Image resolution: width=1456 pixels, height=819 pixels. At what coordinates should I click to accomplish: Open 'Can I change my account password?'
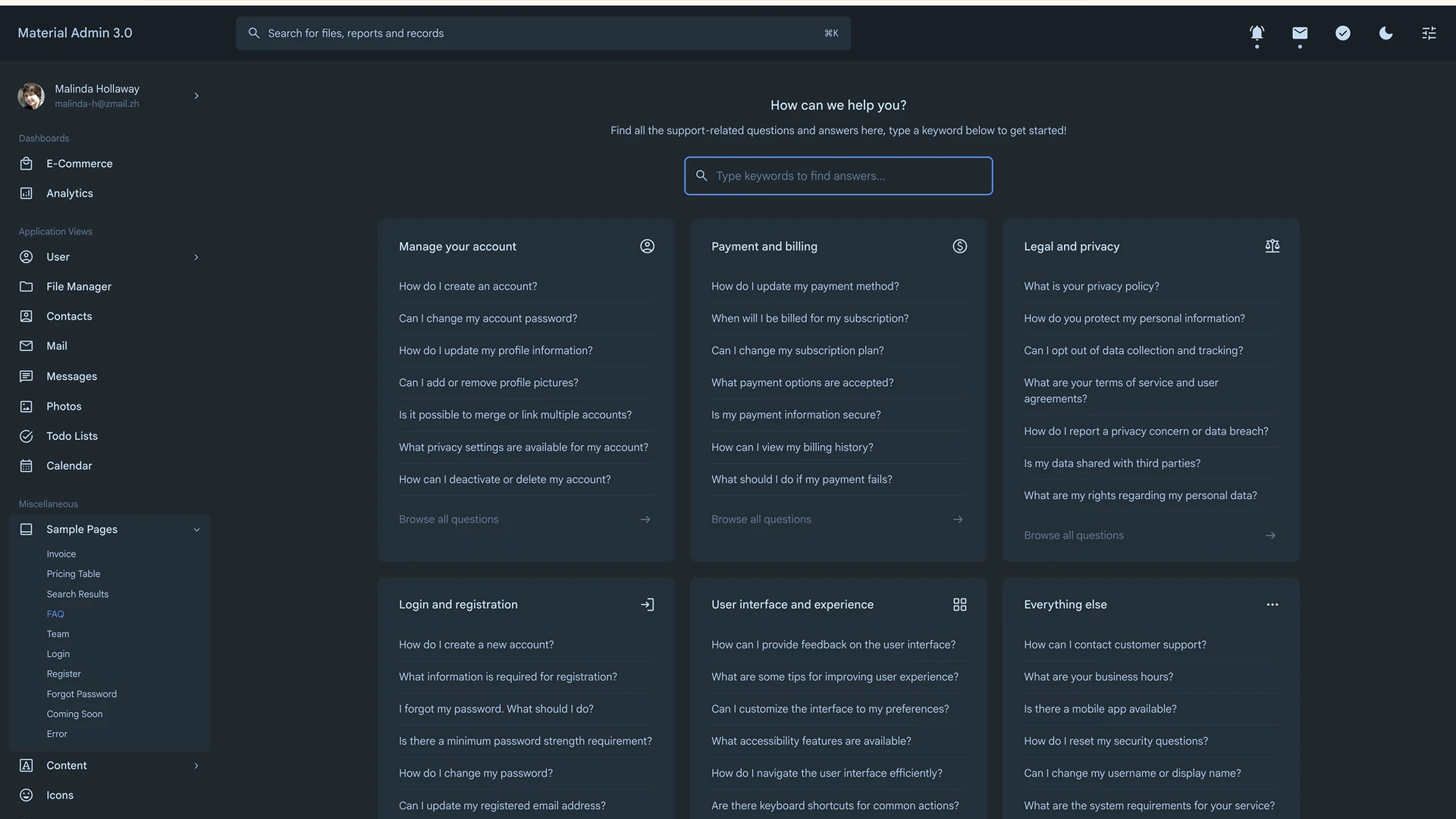point(488,318)
